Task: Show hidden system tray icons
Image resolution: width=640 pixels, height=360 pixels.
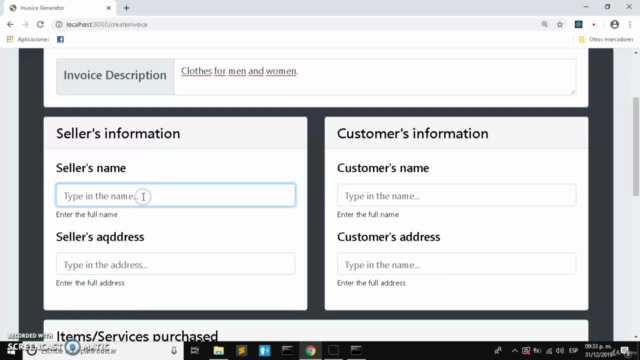Action: click(515, 351)
